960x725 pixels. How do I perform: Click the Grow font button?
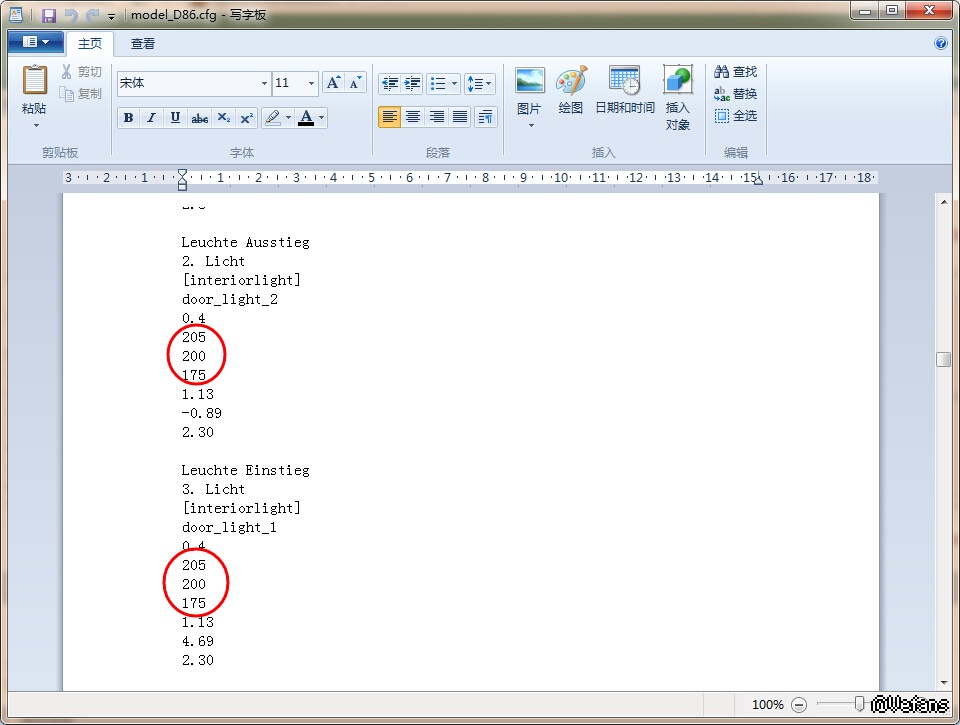pos(333,83)
